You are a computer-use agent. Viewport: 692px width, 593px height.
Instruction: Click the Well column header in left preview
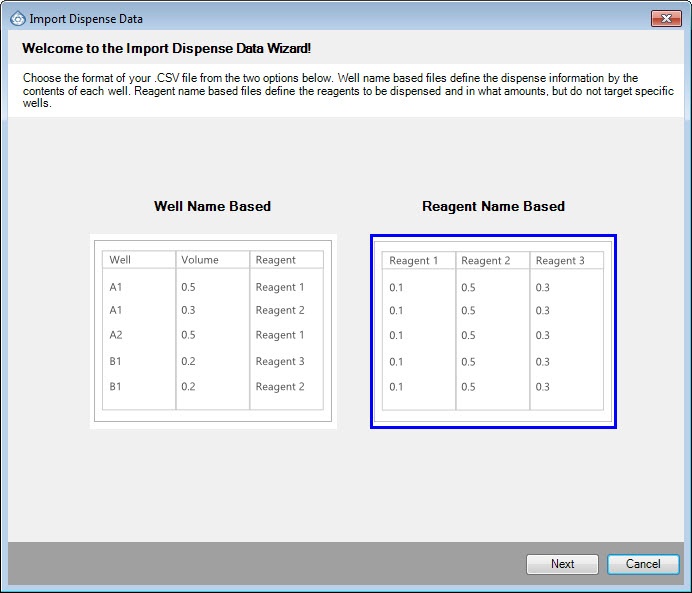120,260
